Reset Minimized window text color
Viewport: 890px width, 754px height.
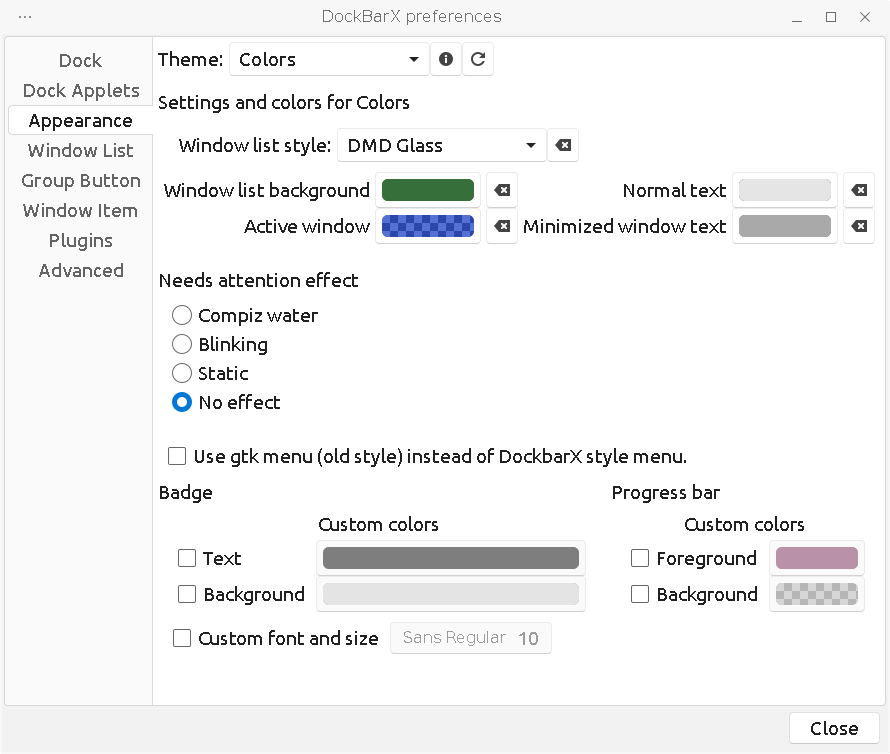(x=859, y=227)
